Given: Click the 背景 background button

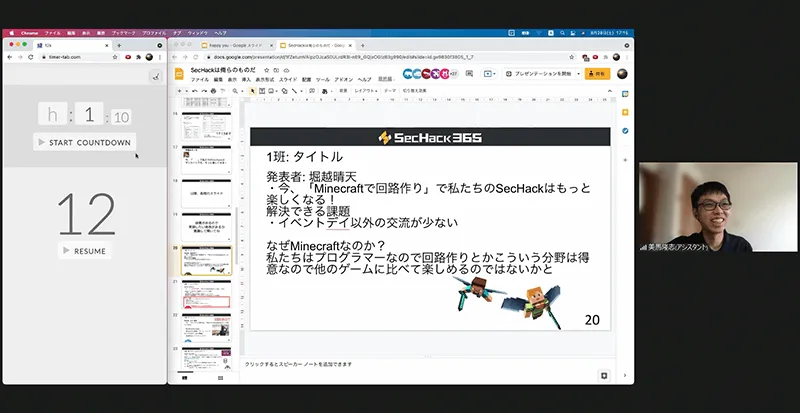Looking at the screenshot, I should coord(343,91).
